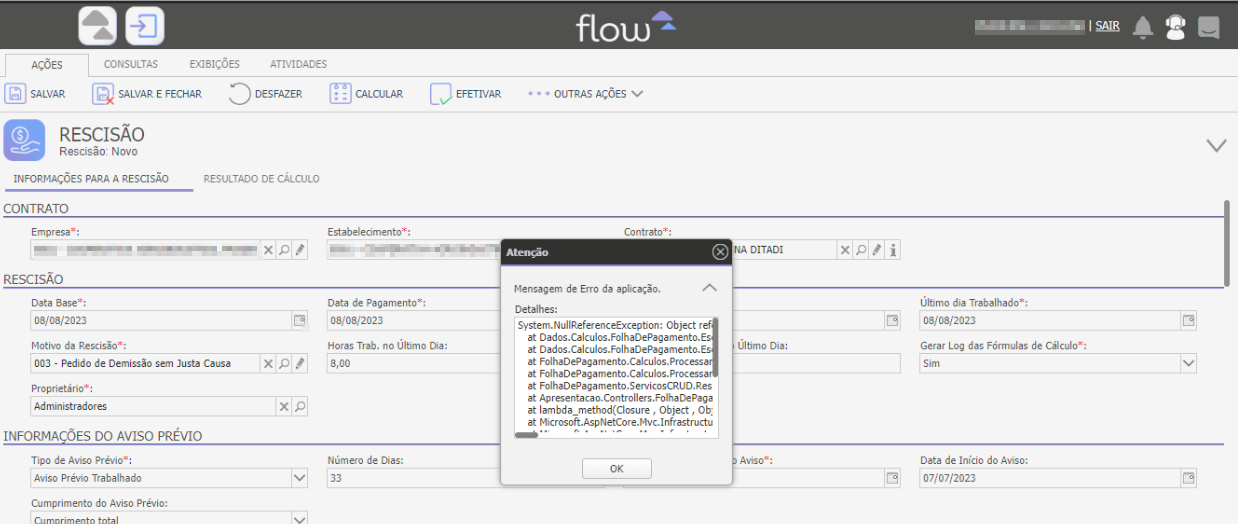Click the SAIR logout link
The image size is (1238, 524).
pyautogui.click(x=1107, y=26)
